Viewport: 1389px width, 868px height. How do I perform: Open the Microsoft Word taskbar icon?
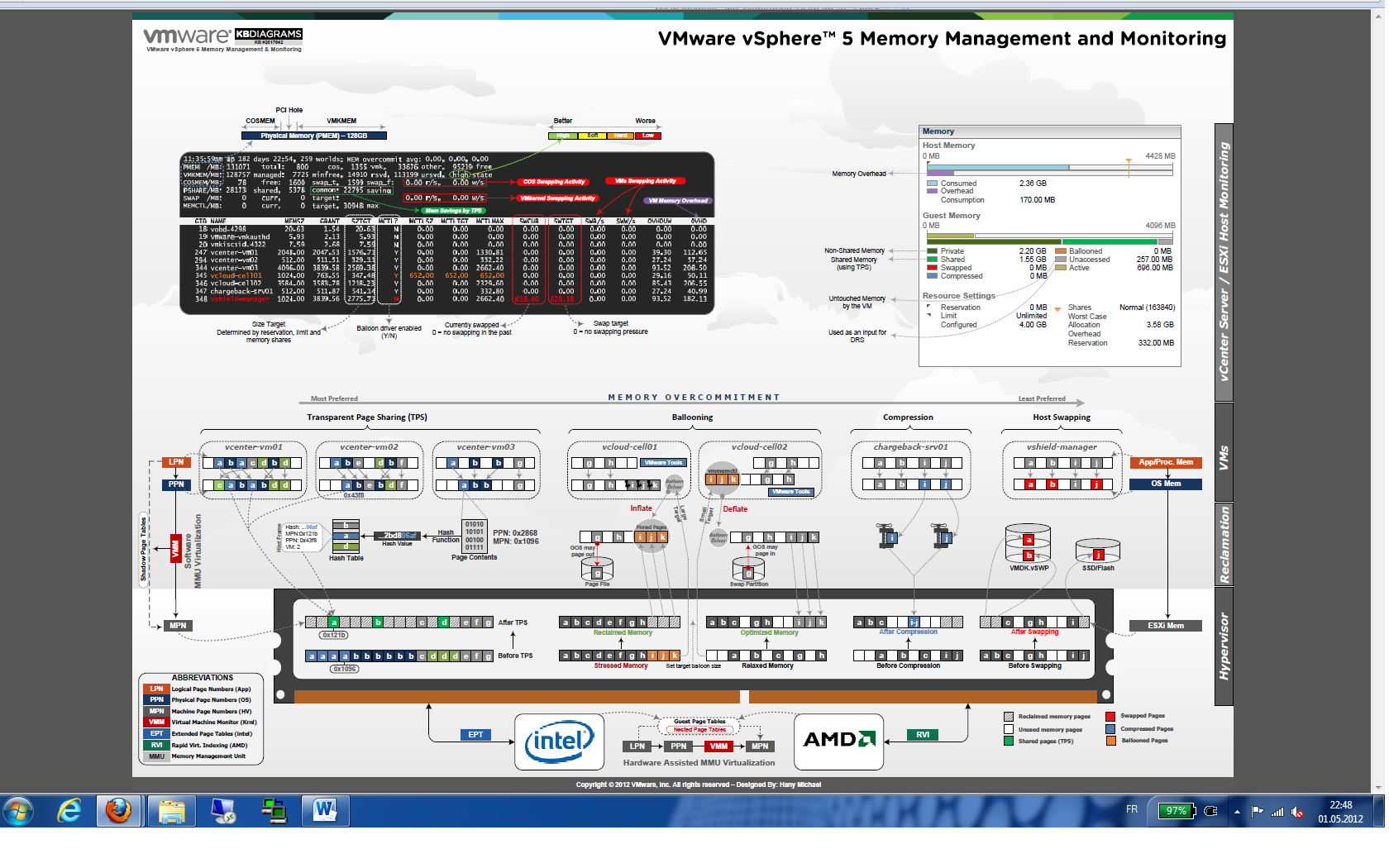pyautogui.click(x=325, y=811)
